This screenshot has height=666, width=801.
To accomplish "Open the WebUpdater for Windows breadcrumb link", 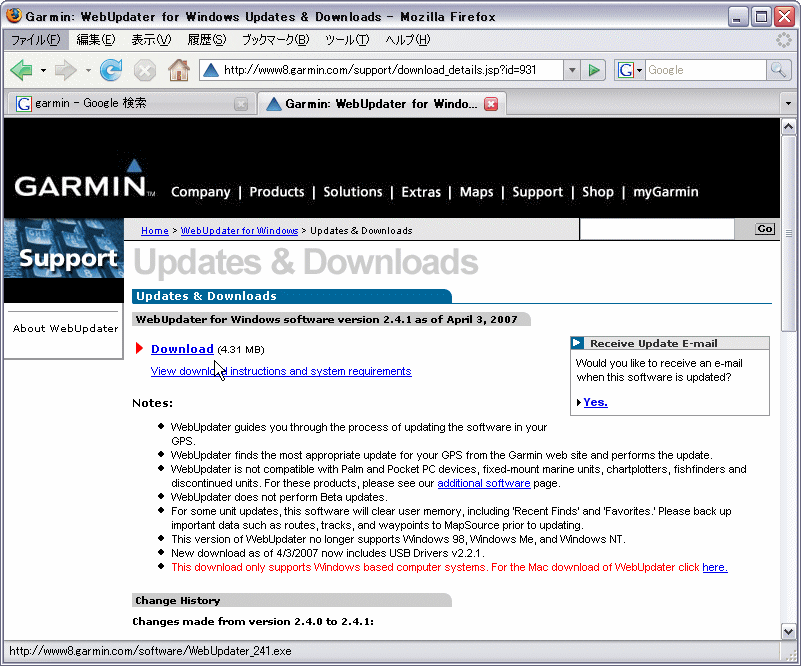I will point(240,230).
